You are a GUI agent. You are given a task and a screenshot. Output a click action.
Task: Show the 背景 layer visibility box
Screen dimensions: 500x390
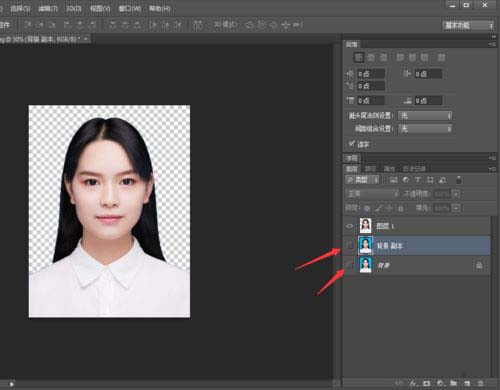(x=349, y=265)
